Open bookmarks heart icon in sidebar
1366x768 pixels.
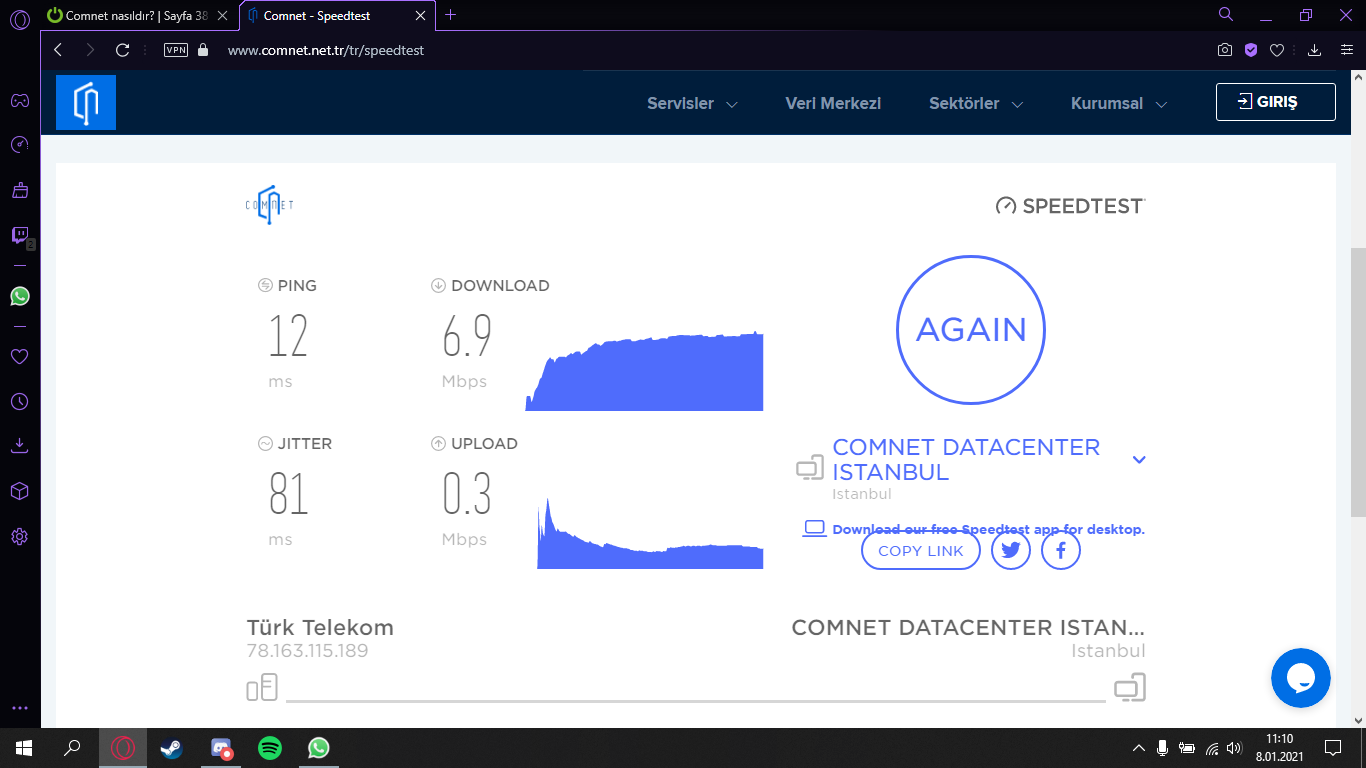tap(19, 356)
